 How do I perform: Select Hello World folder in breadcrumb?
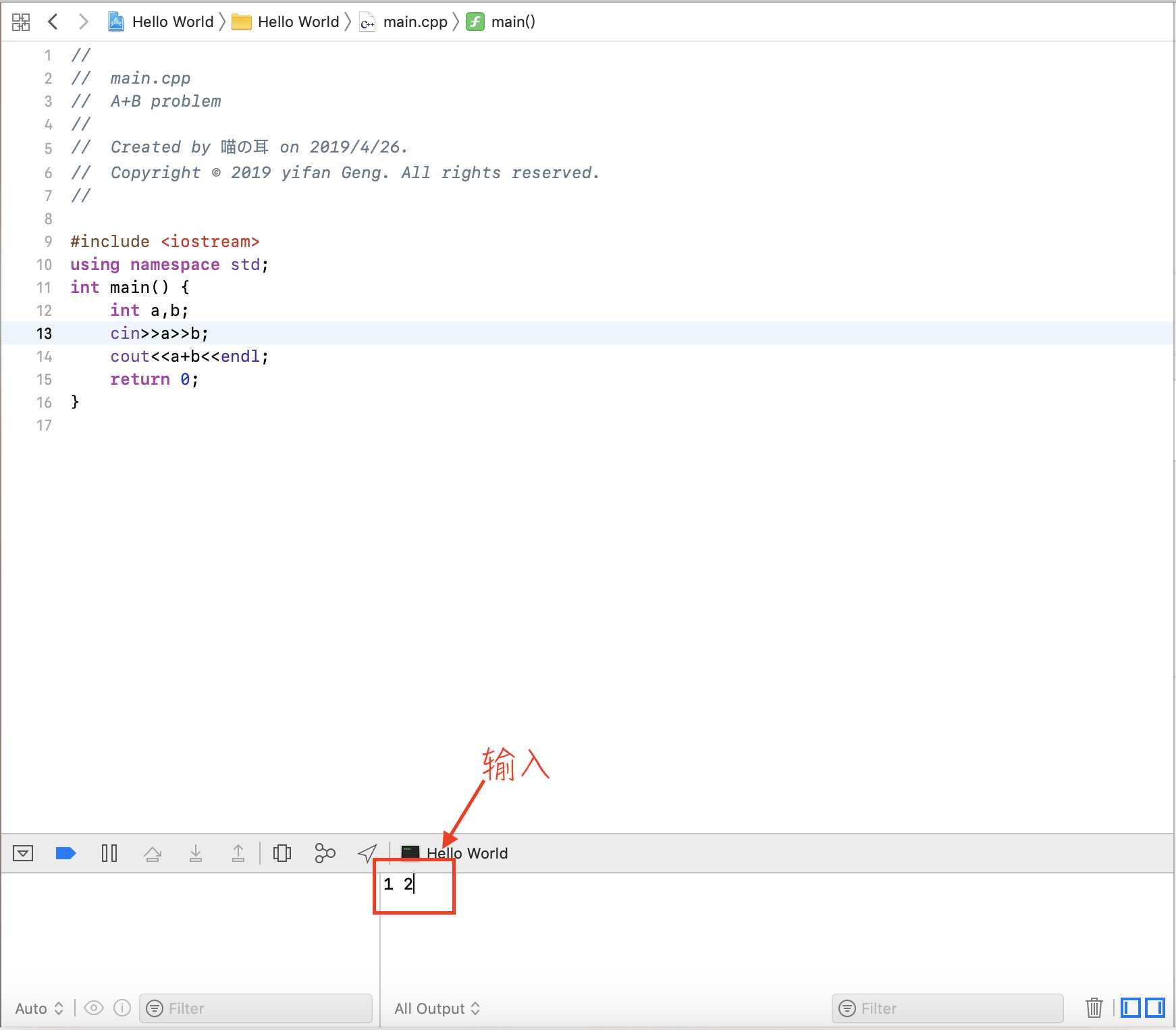286,22
